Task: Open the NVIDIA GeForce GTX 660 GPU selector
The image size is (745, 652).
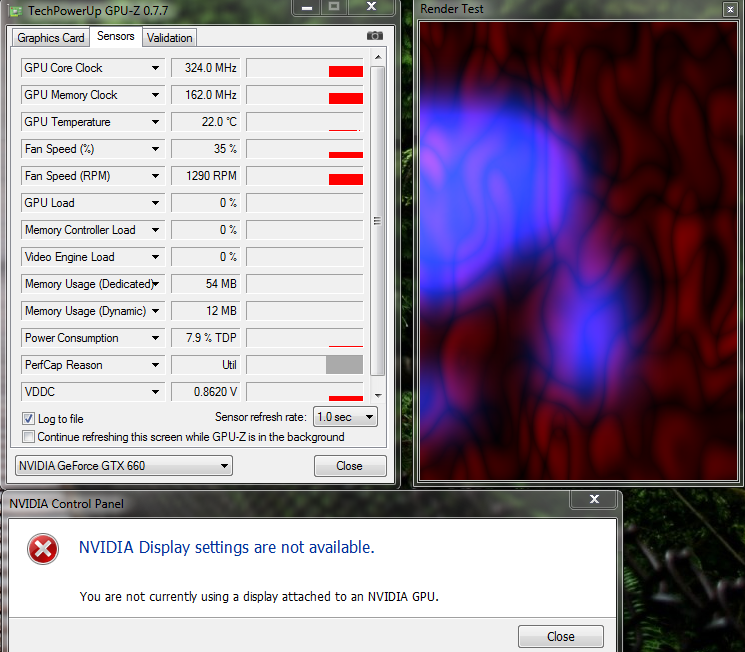Action: [124, 466]
